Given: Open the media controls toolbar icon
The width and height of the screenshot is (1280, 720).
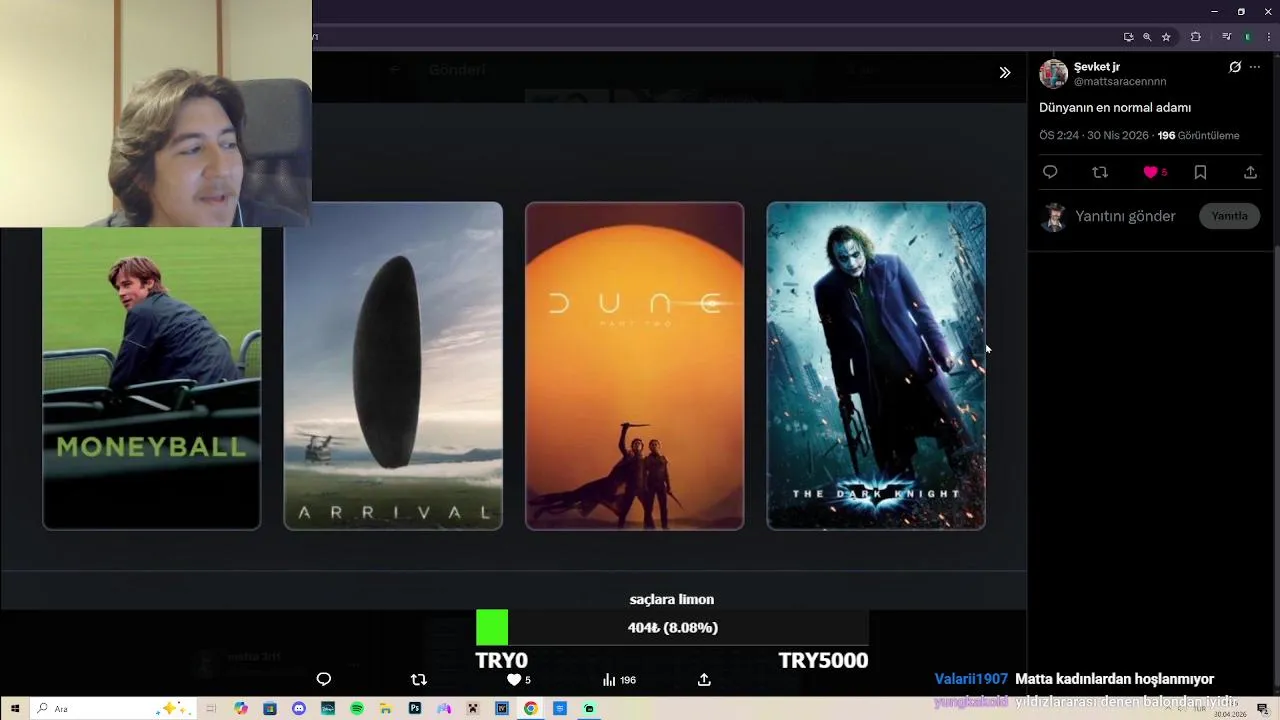Looking at the screenshot, I should (x=1227, y=37).
